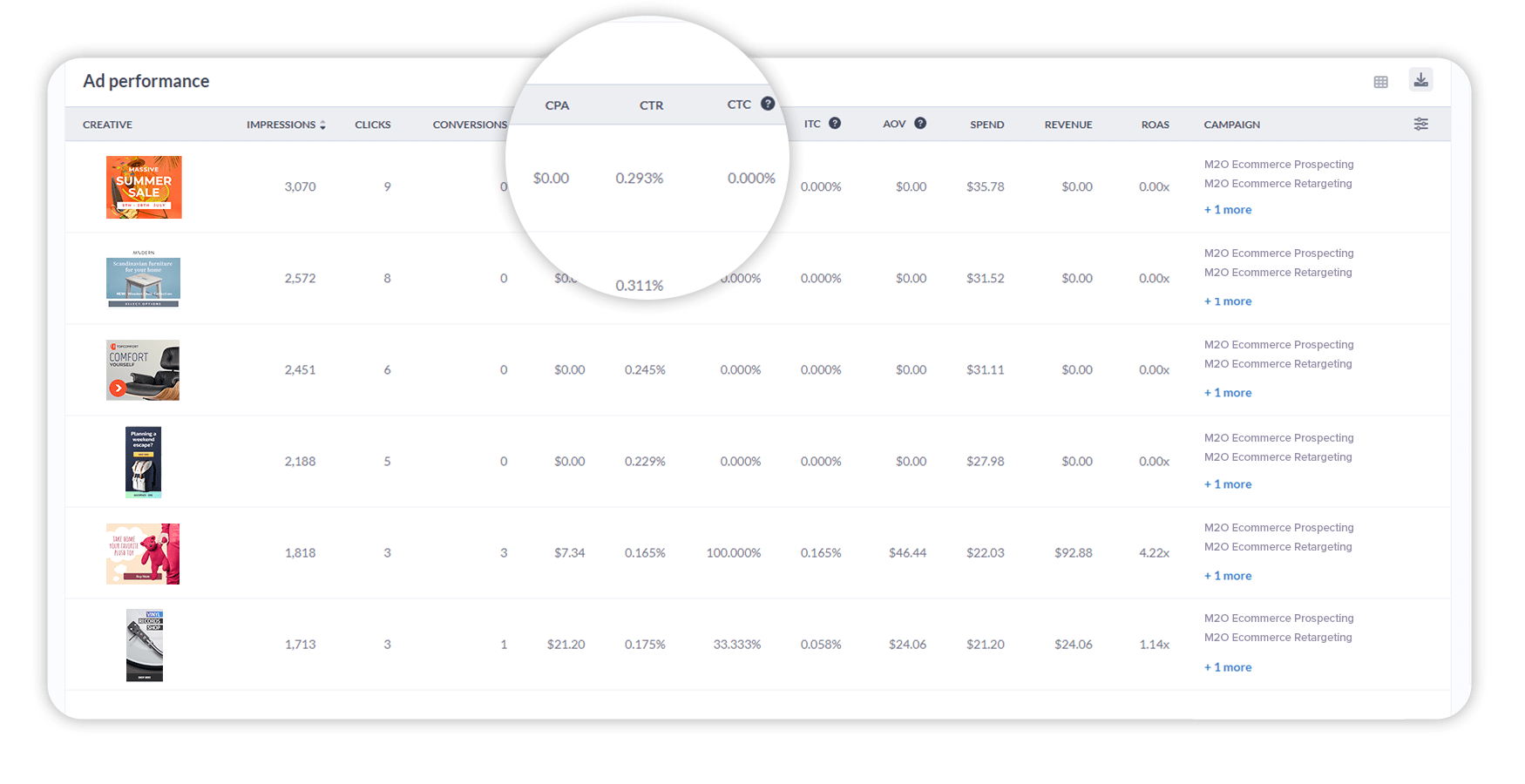Open the Comfort Yourself creative thumbnail
The width and height of the screenshot is (1525, 784).
coord(143,370)
